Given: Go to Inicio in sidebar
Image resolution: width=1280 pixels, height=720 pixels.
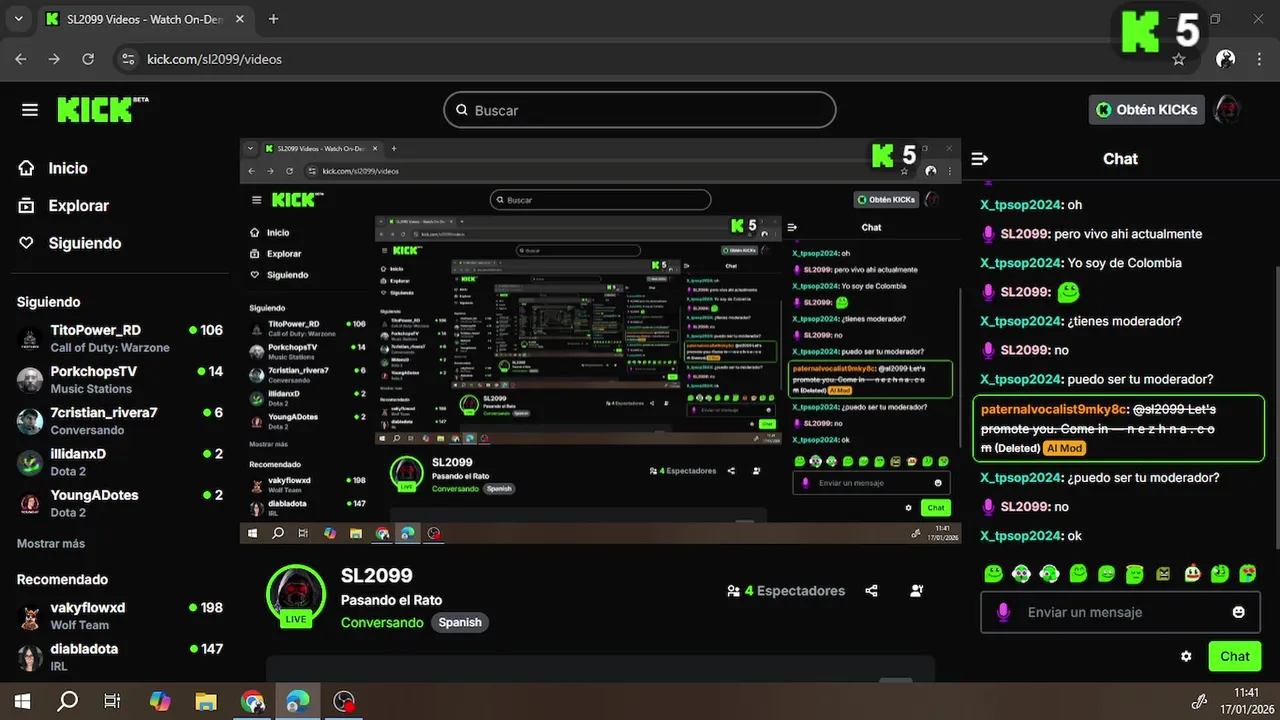Looking at the screenshot, I should (x=67, y=168).
